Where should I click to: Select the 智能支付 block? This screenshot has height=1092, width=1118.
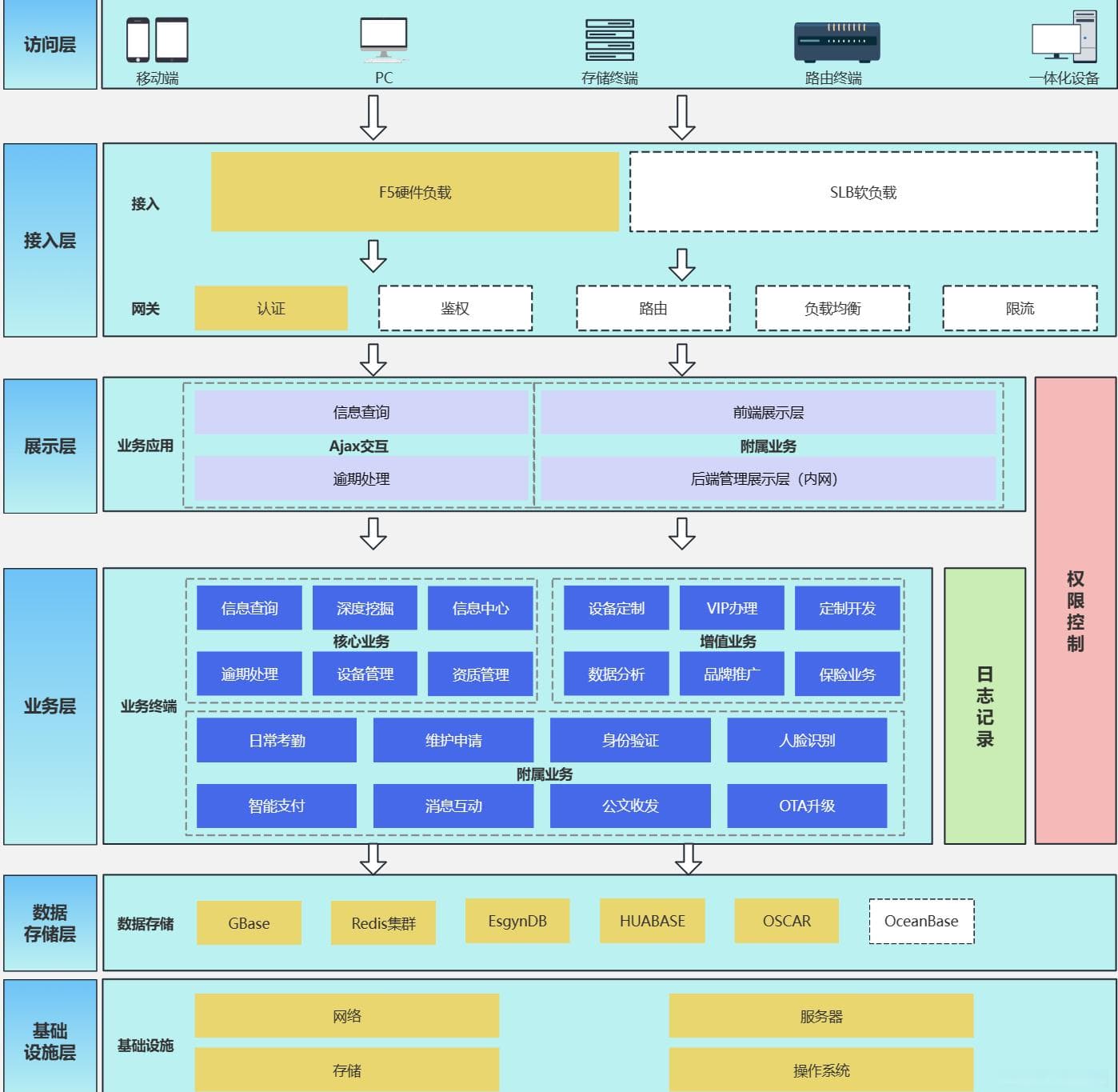(277, 806)
